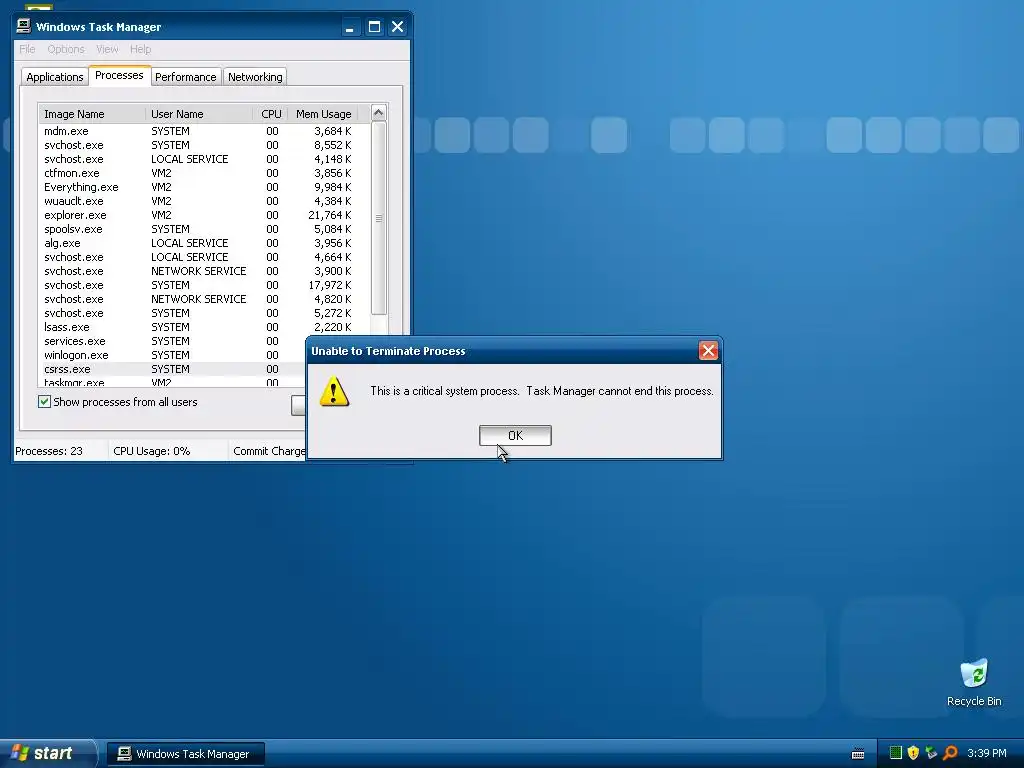Click the Commit Charge status bar entry

pos(269,451)
